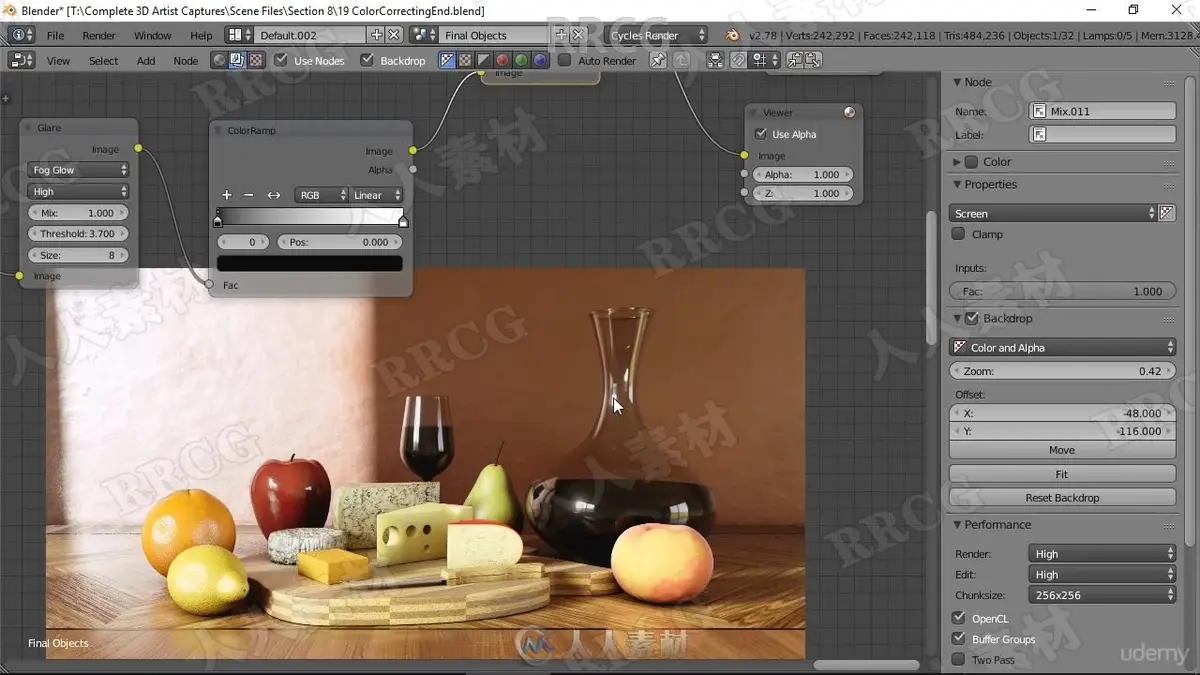Go to parent node tree icon
1200x675 pixels.
point(681,60)
